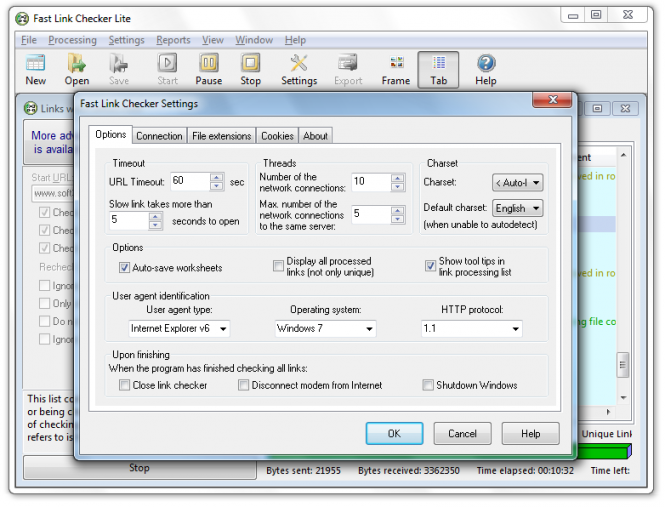Open the Help menu in menu bar
This screenshot has height=507, width=665.
click(x=295, y=40)
